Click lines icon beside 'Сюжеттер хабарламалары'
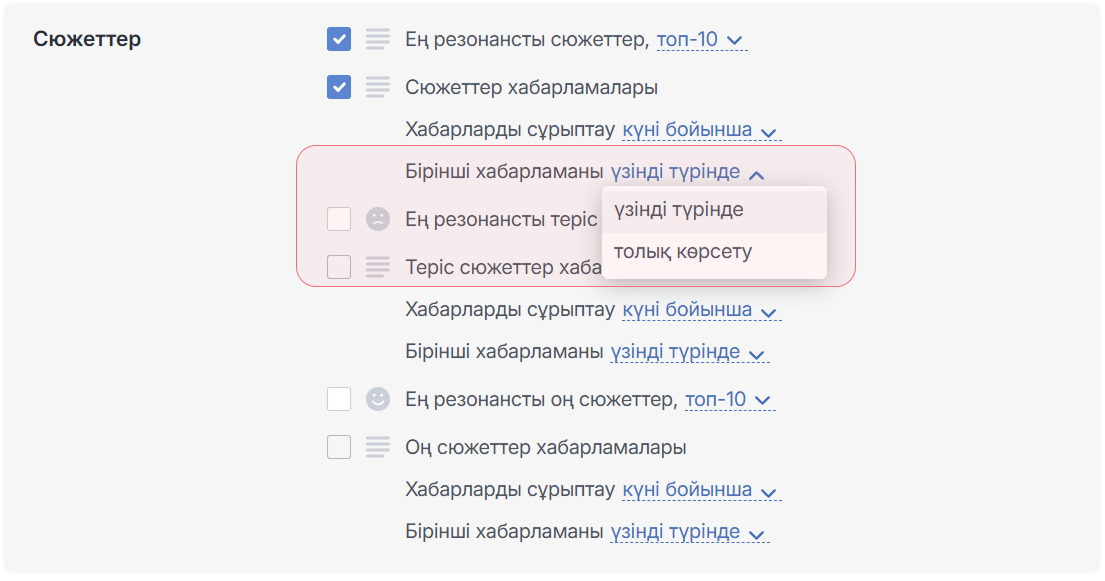1105x581 pixels. tap(377, 87)
